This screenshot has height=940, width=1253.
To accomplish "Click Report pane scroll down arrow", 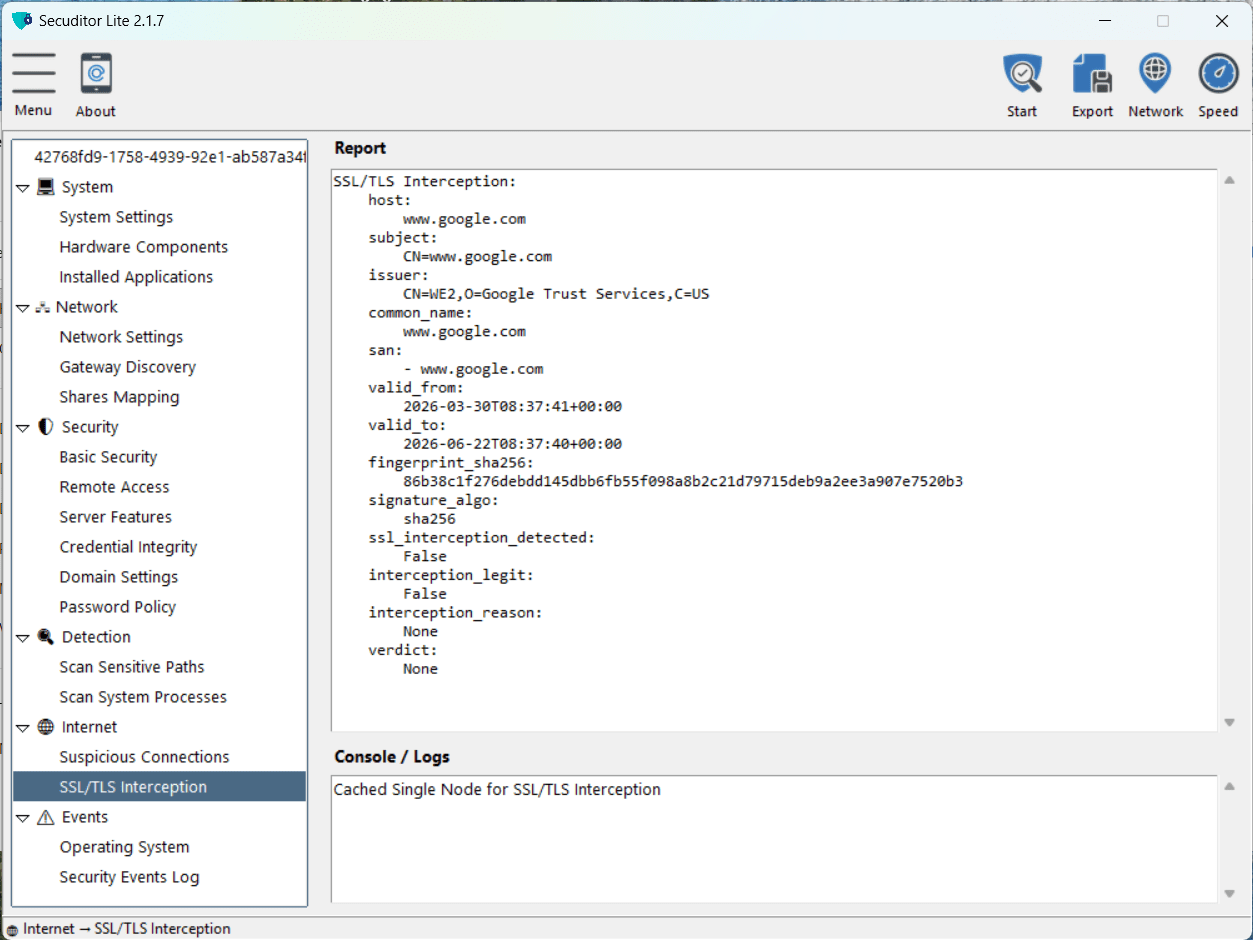I will pos(1229,722).
